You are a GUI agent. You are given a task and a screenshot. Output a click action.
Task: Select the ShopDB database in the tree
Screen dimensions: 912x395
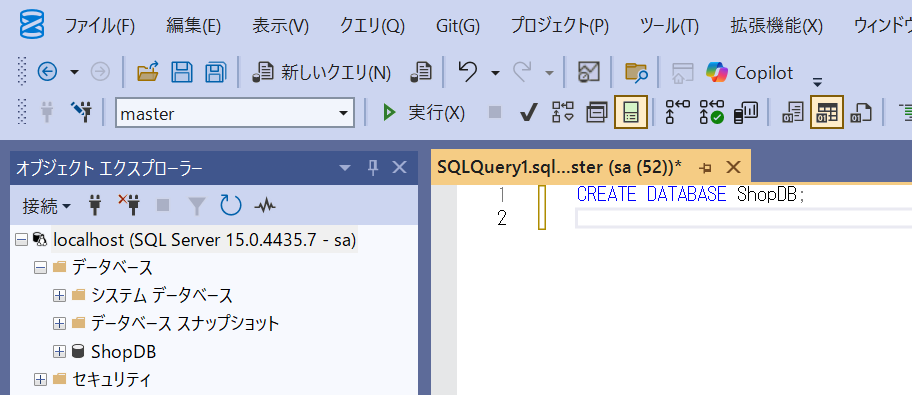click(123, 352)
